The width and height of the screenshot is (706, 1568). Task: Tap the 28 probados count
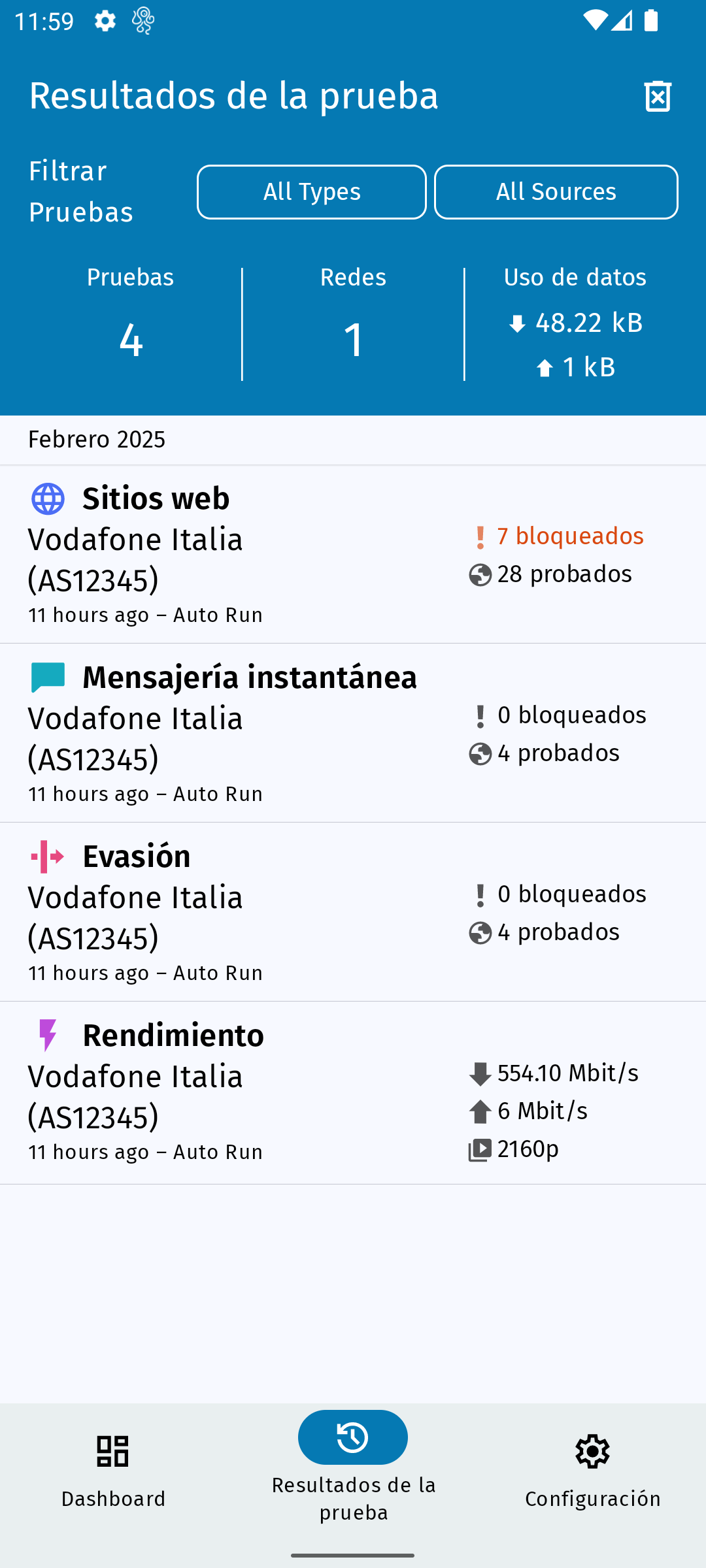click(563, 574)
